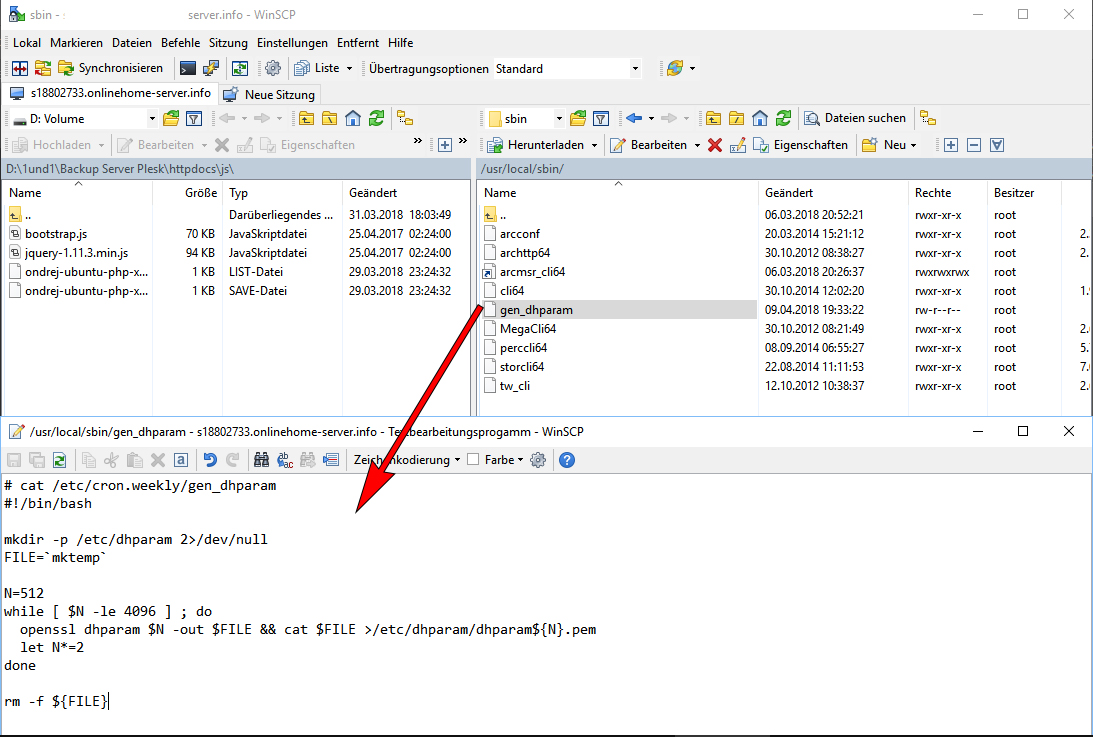
Task: Switch to the Neue Sitzung tab
Action: click(270, 95)
